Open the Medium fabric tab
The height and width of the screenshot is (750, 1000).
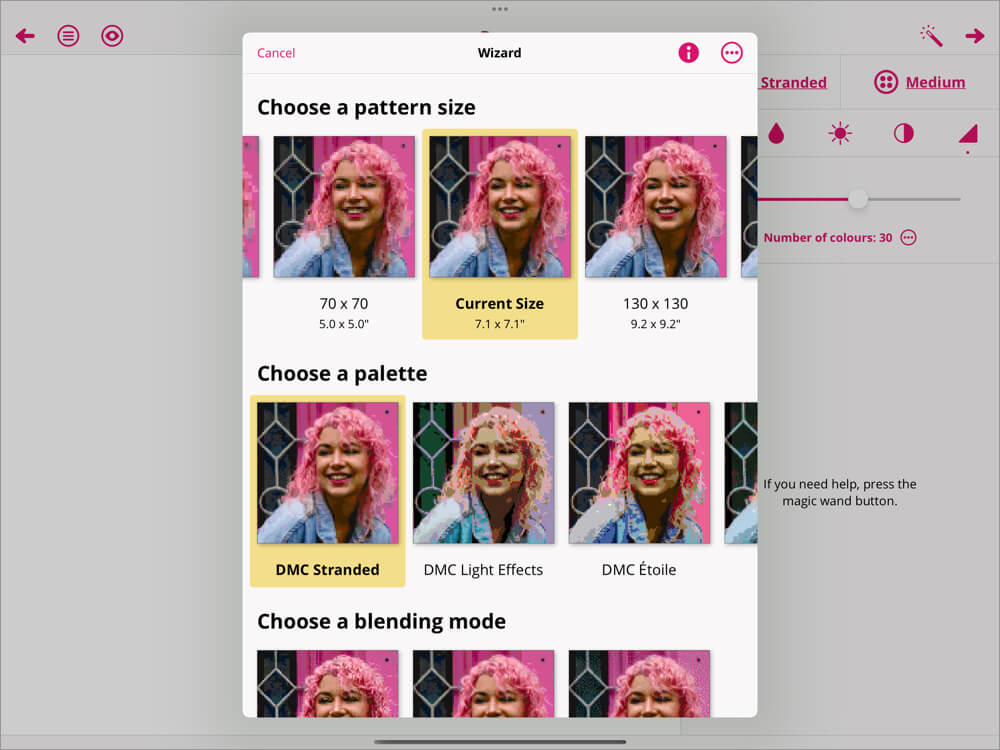[x=919, y=82]
